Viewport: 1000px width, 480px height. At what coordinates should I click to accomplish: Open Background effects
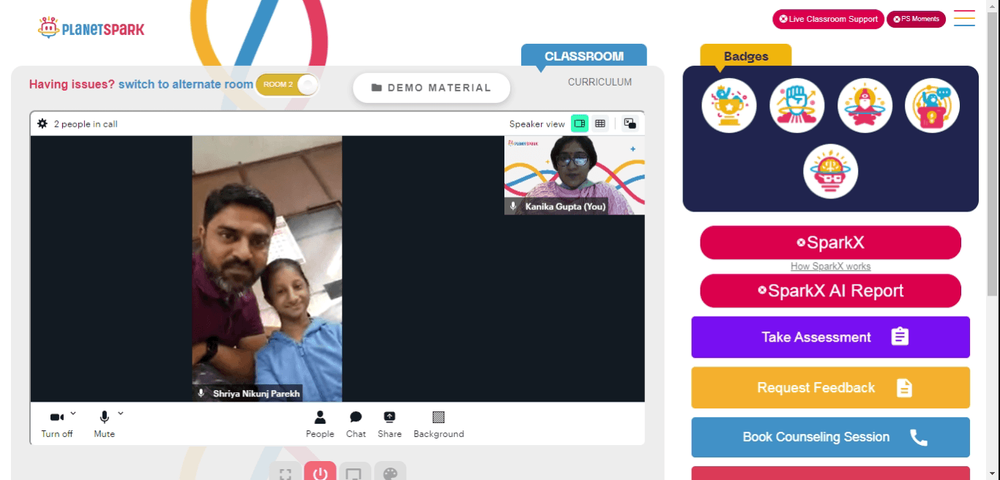coord(439,424)
